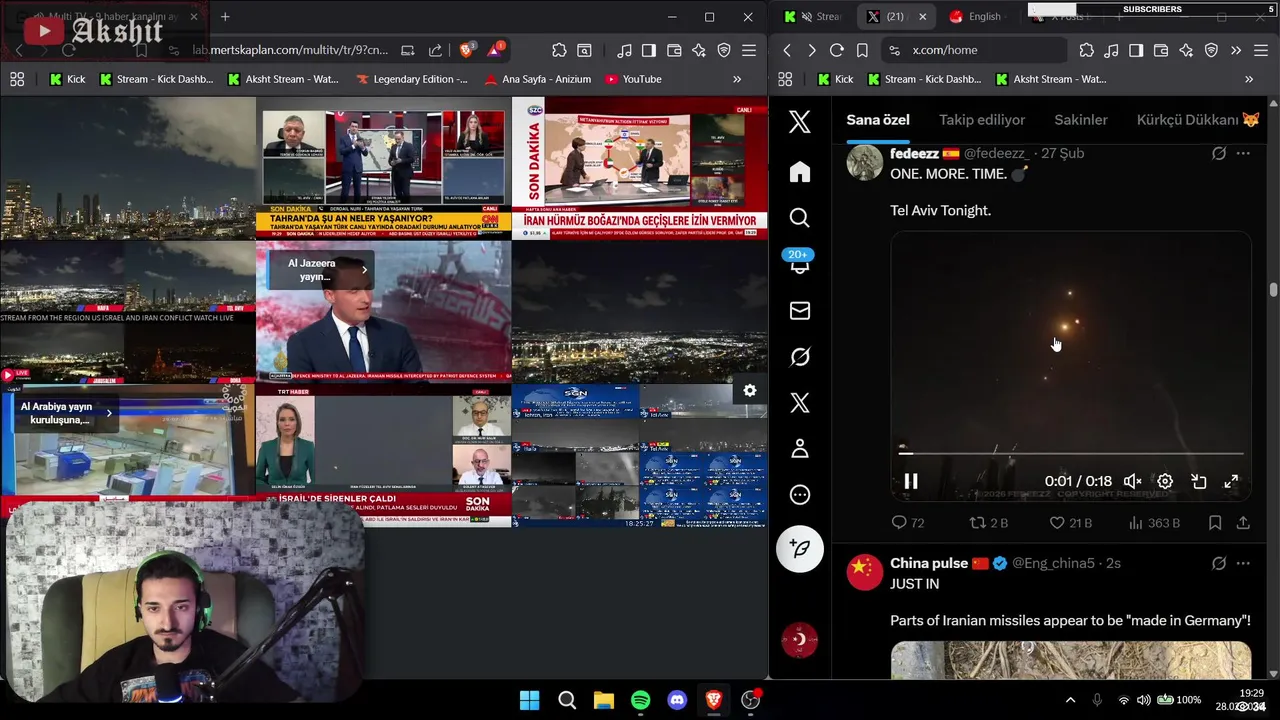Expand hidden toolbar icons chevron in x.com window
Viewport: 1280px width, 720px height.
click(1236, 50)
